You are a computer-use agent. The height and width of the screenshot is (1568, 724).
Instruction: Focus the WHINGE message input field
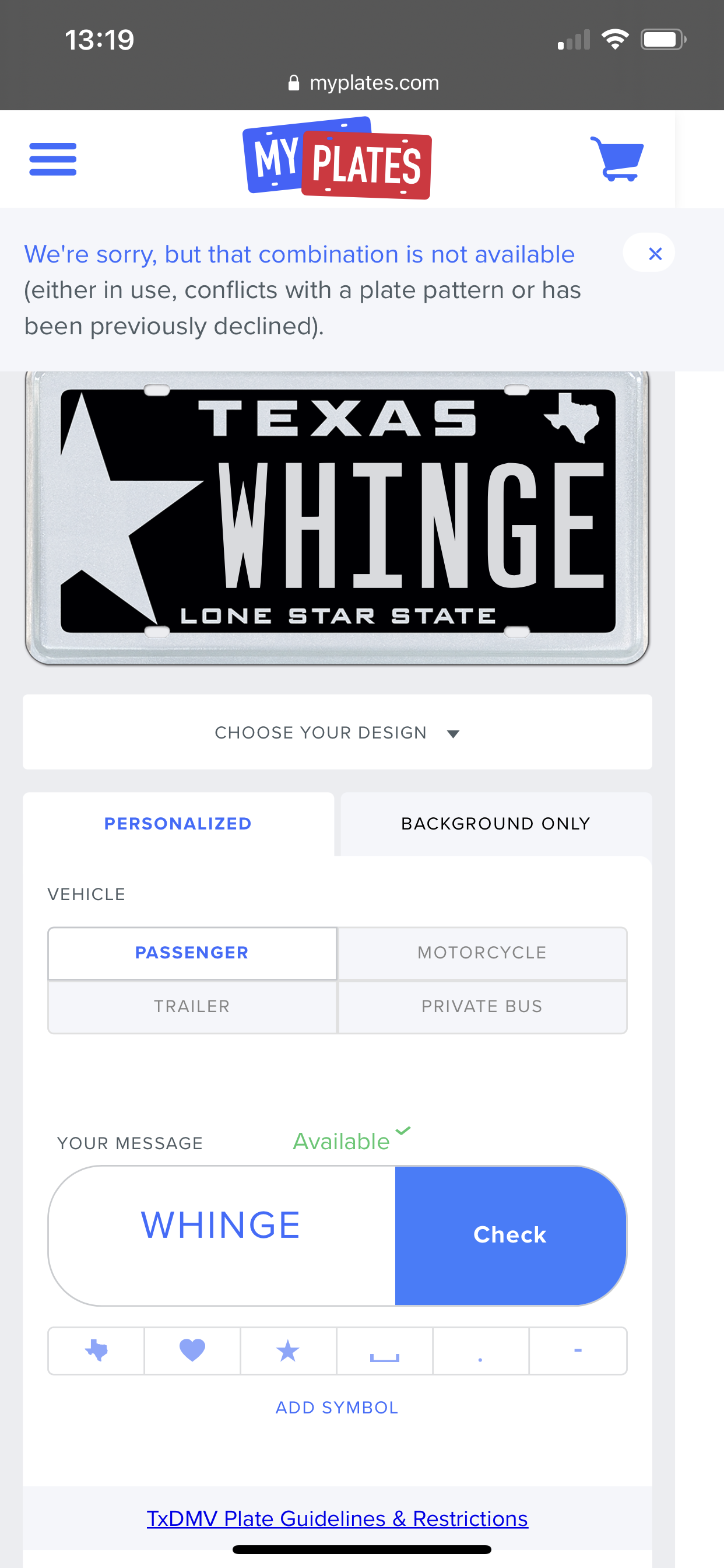tap(221, 1235)
